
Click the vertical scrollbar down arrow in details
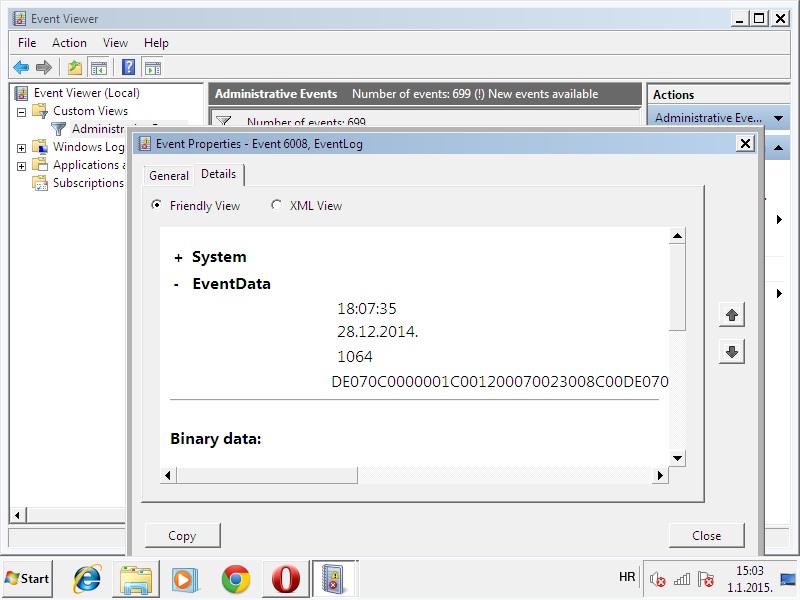click(677, 458)
